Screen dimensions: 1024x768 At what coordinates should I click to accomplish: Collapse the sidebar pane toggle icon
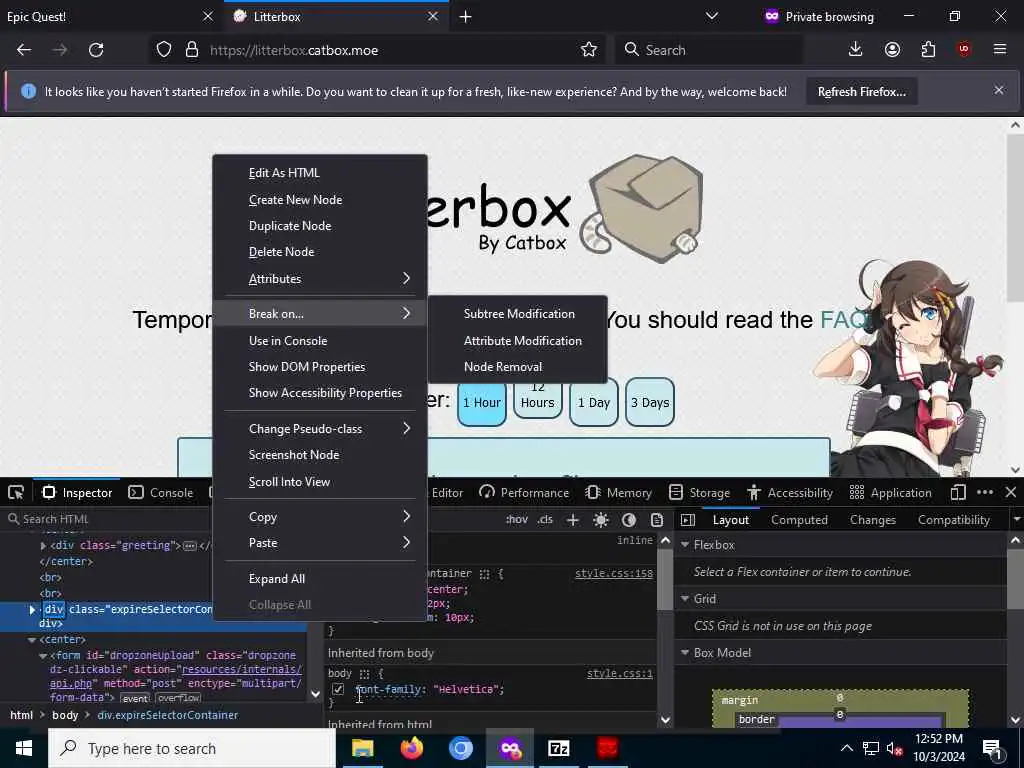(x=688, y=520)
